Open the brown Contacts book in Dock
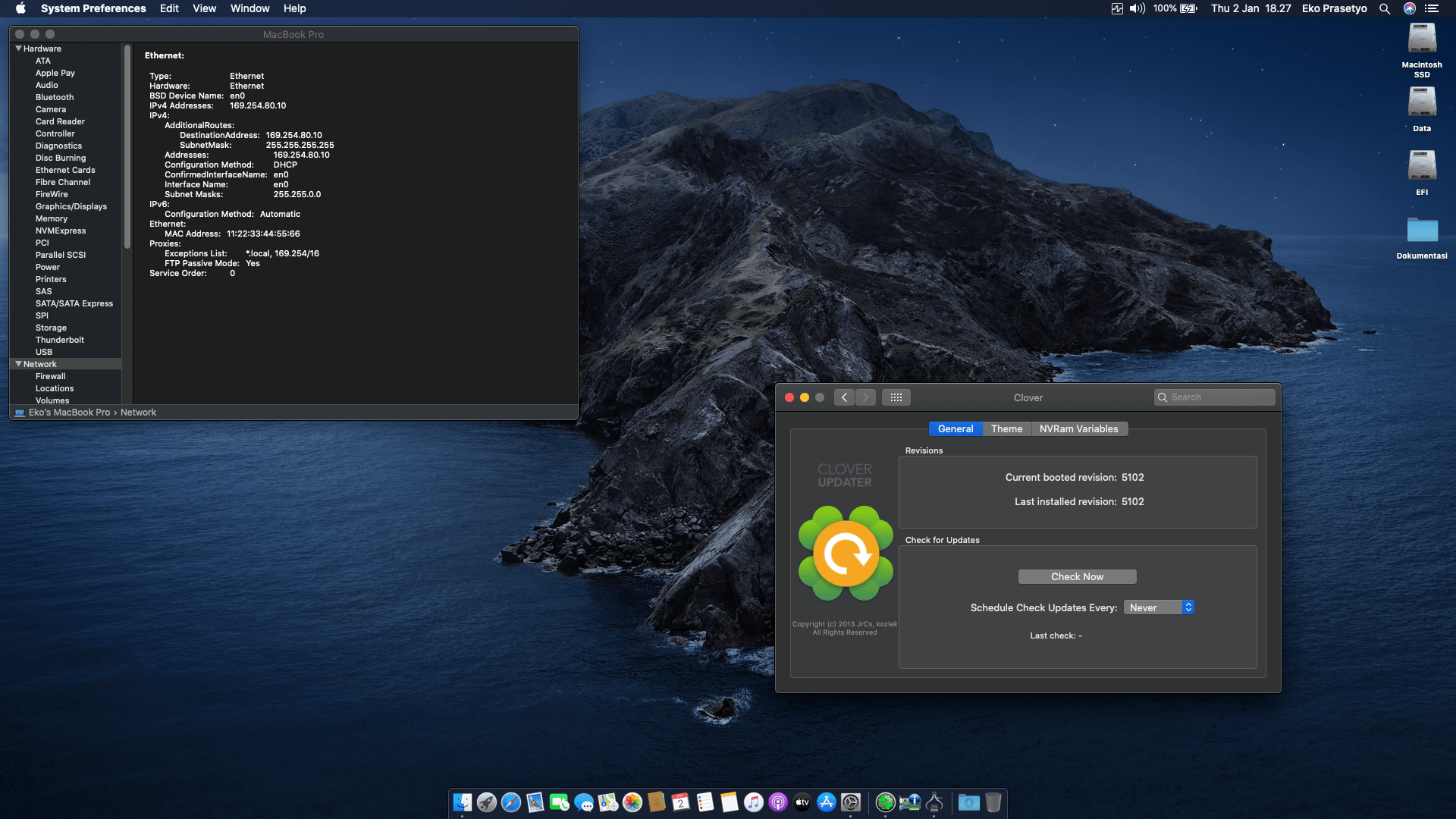 click(657, 802)
